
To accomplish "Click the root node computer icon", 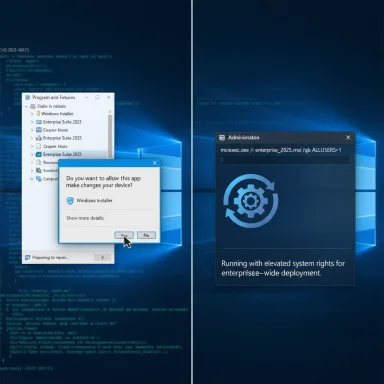I will tap(33, 106).
